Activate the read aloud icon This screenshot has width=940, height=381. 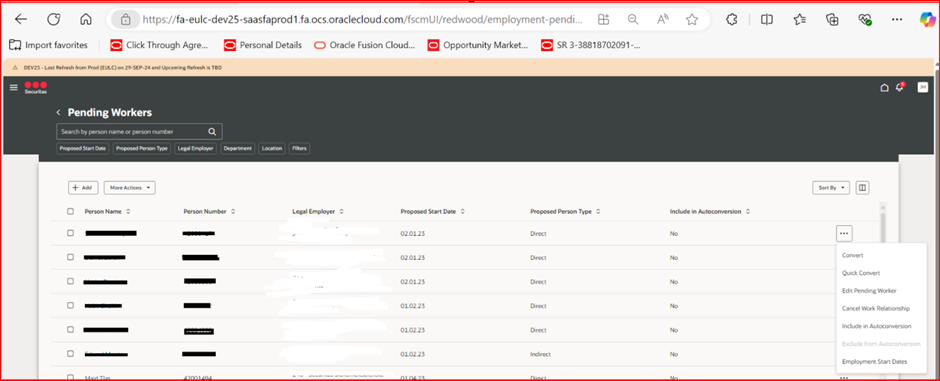662,20
